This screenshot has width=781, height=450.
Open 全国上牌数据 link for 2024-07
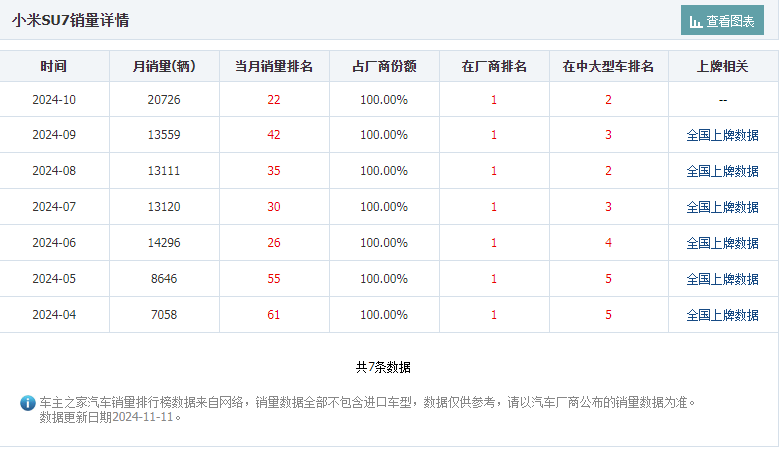coord(722,207)
